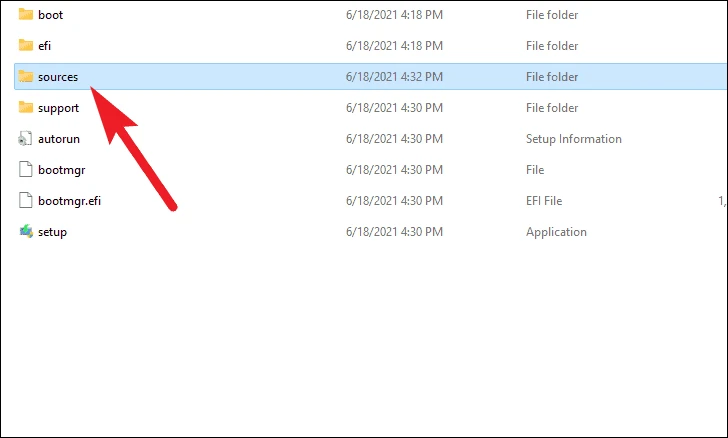
Task: Select the autorun file name
Action: coord(59,139)
